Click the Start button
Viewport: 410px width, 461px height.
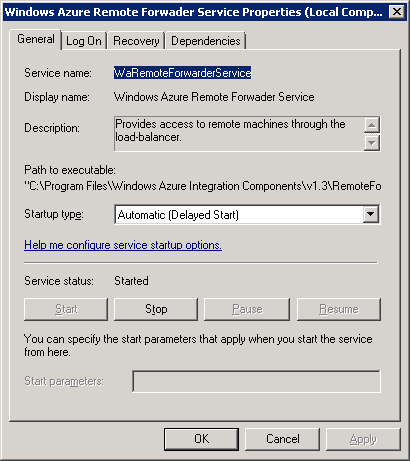click(x=66, y=309)
